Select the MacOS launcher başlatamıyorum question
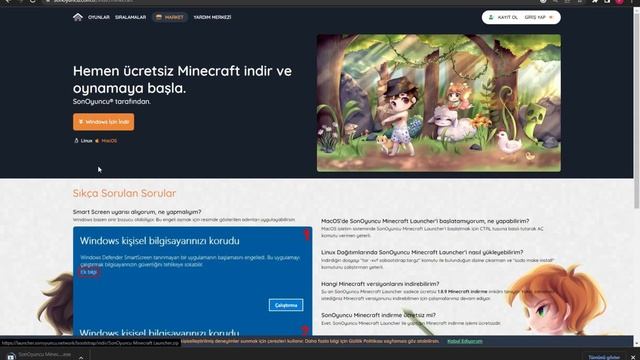 coord(425,221)
